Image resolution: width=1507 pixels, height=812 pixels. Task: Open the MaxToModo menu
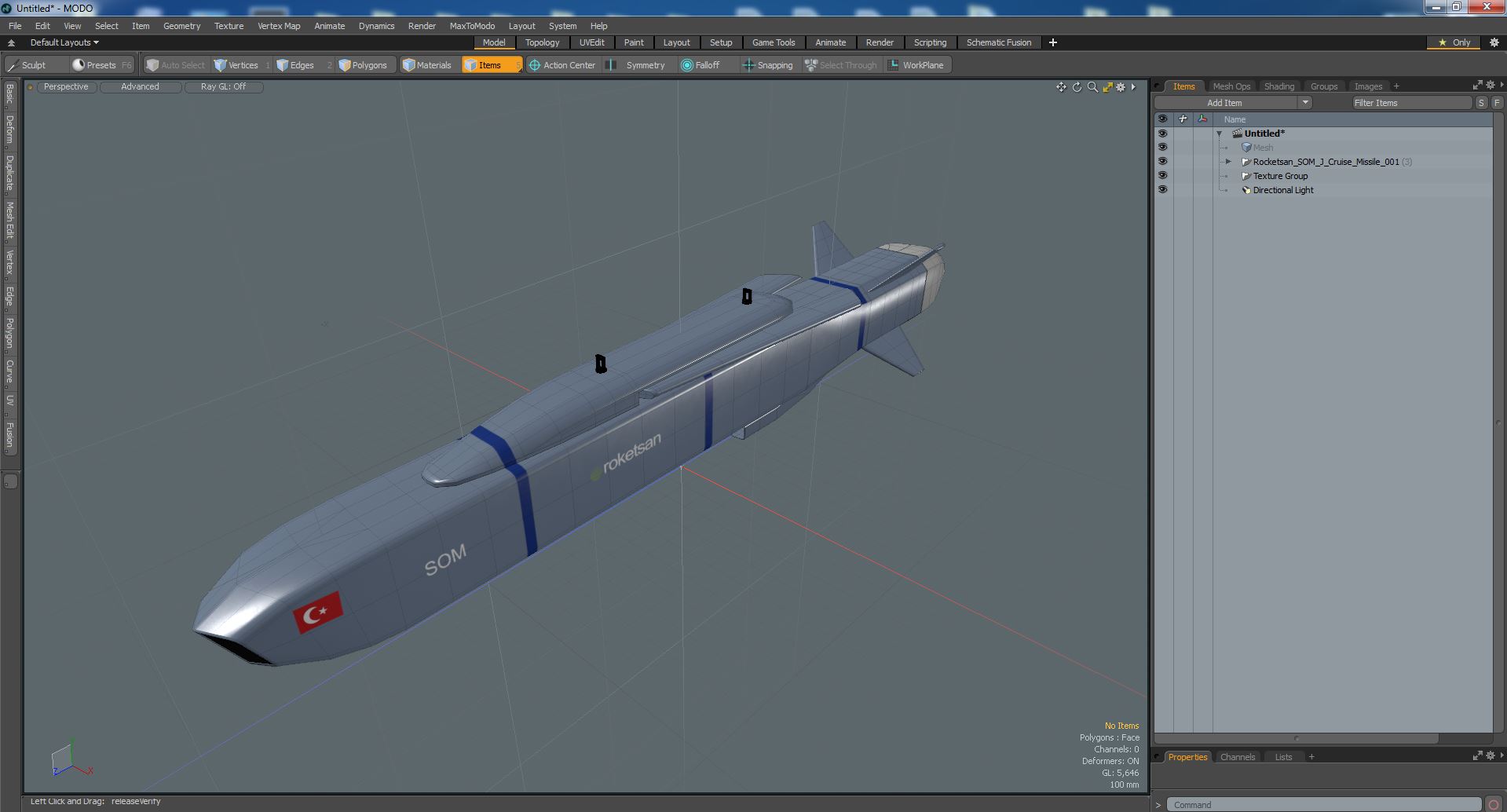[472, 26]
